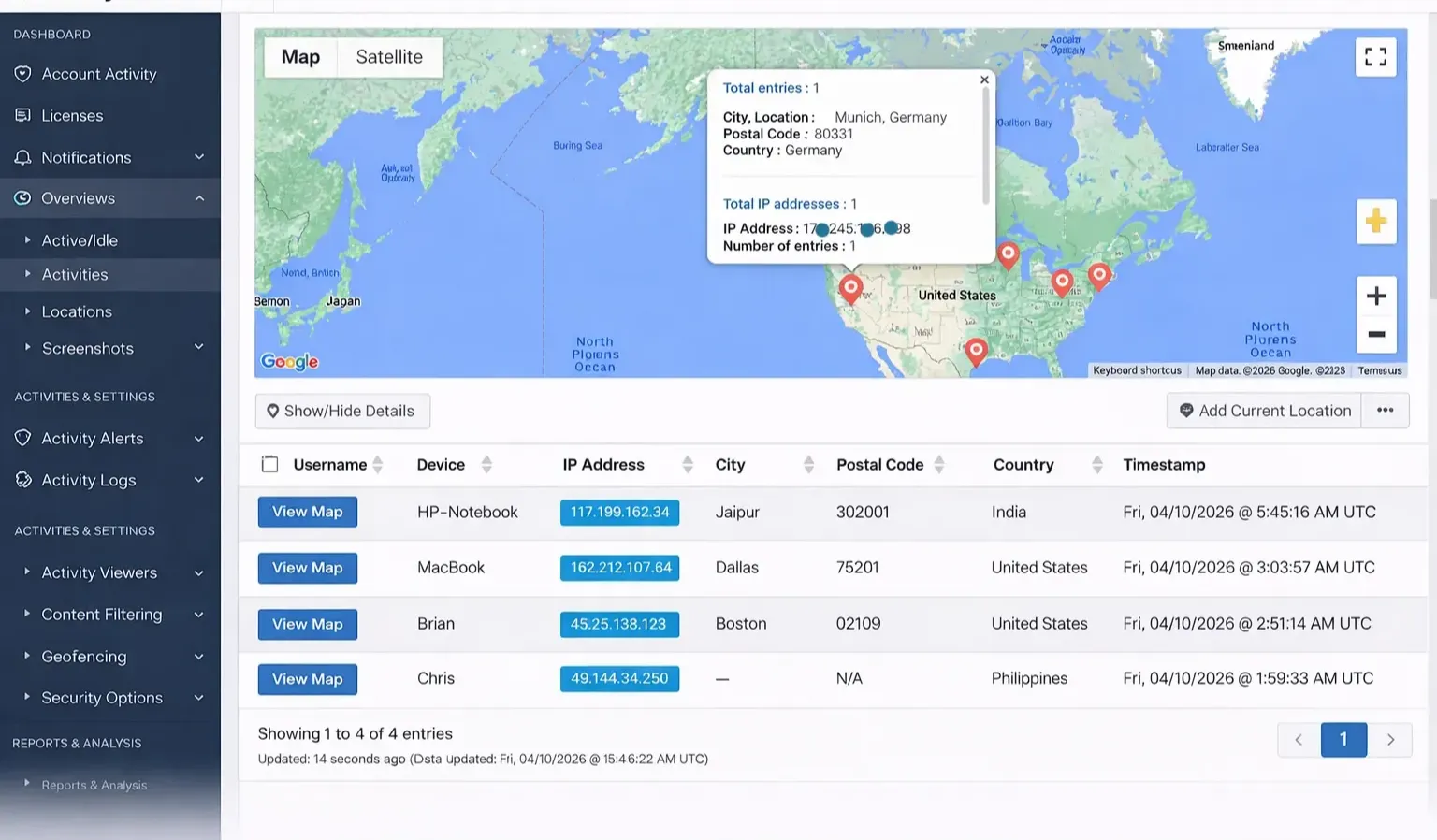Close the Munich location info popup
Image resolution: width=1437 pixels, height=840 pixels.
[984, 80]
